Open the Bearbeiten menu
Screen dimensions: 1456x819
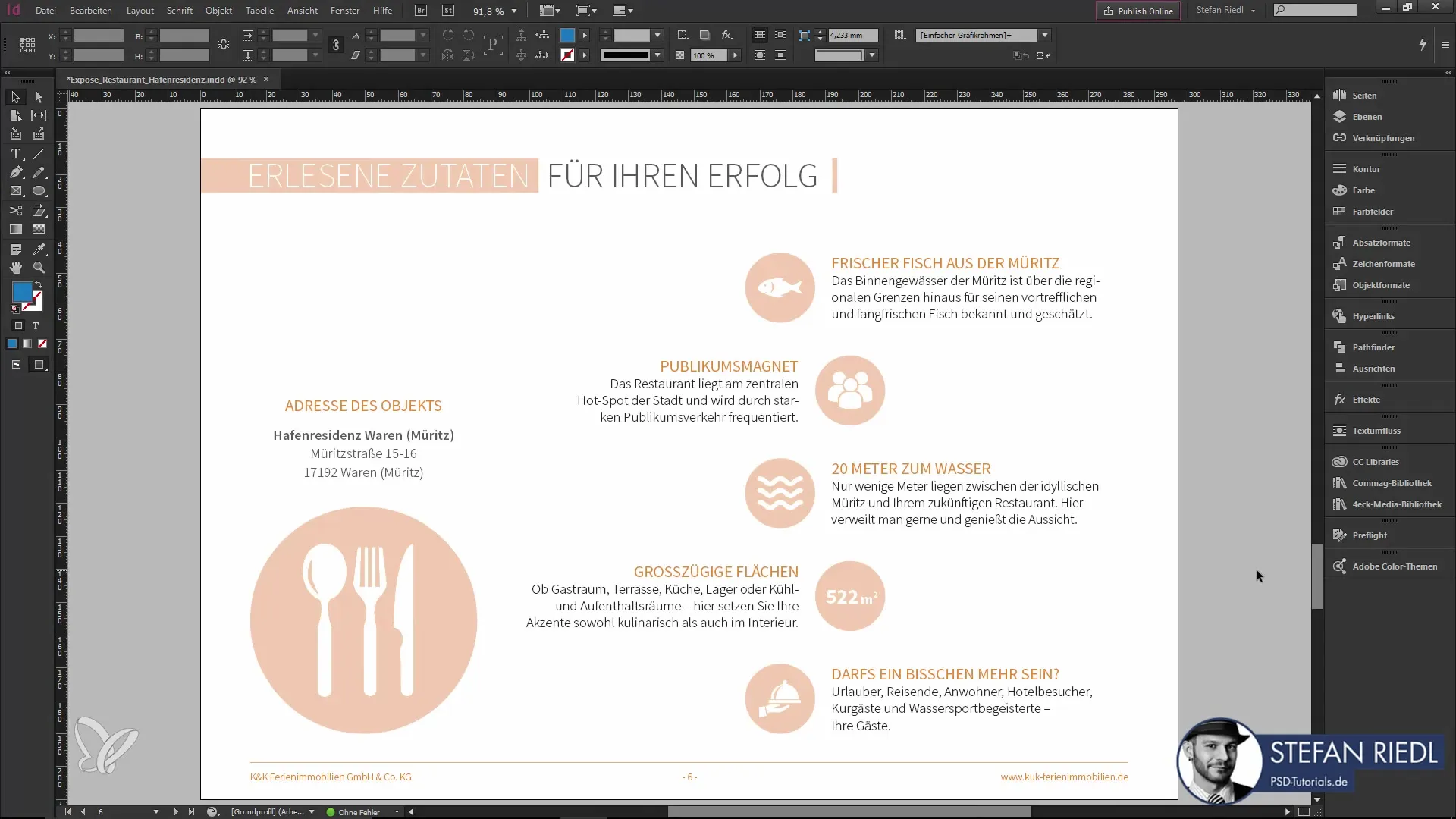click(90, 11)
